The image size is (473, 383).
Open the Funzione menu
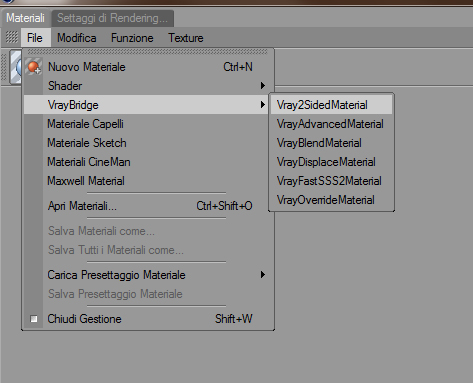coord(132,38)
